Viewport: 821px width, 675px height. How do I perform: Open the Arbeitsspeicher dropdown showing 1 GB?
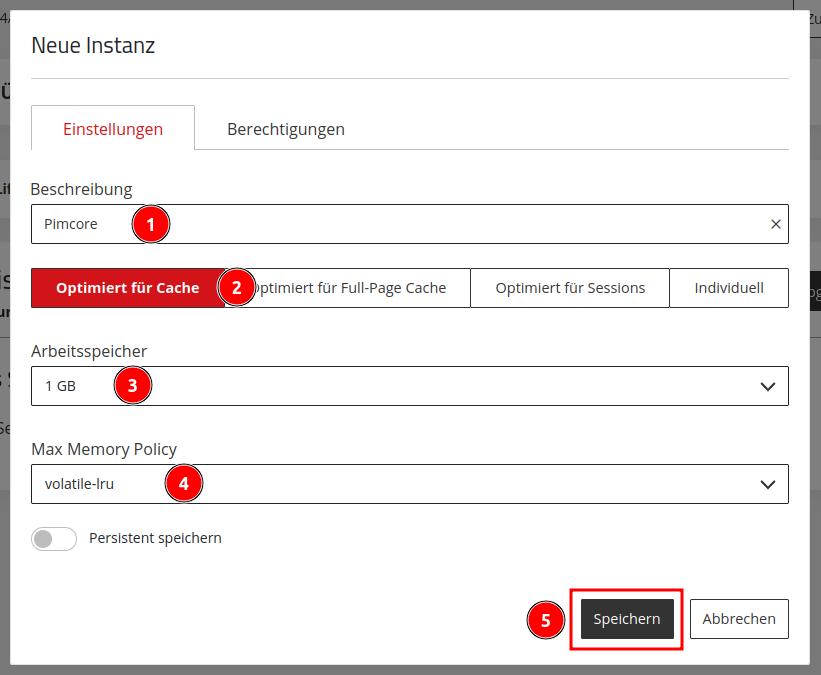[x=409, y=386]
